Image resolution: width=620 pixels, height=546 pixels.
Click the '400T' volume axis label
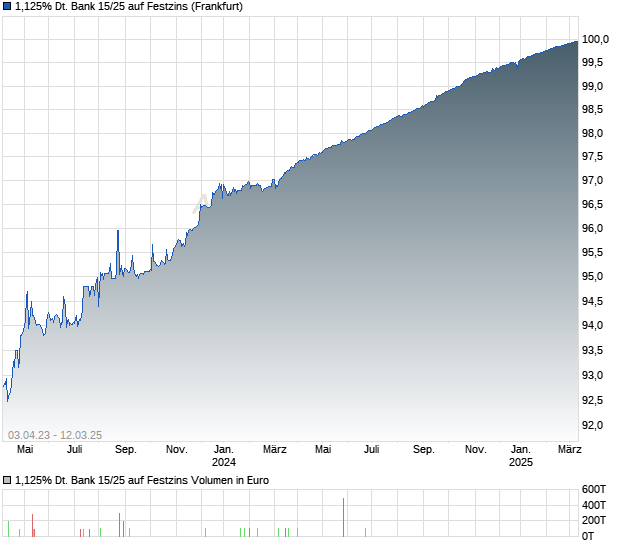[594, 505]
